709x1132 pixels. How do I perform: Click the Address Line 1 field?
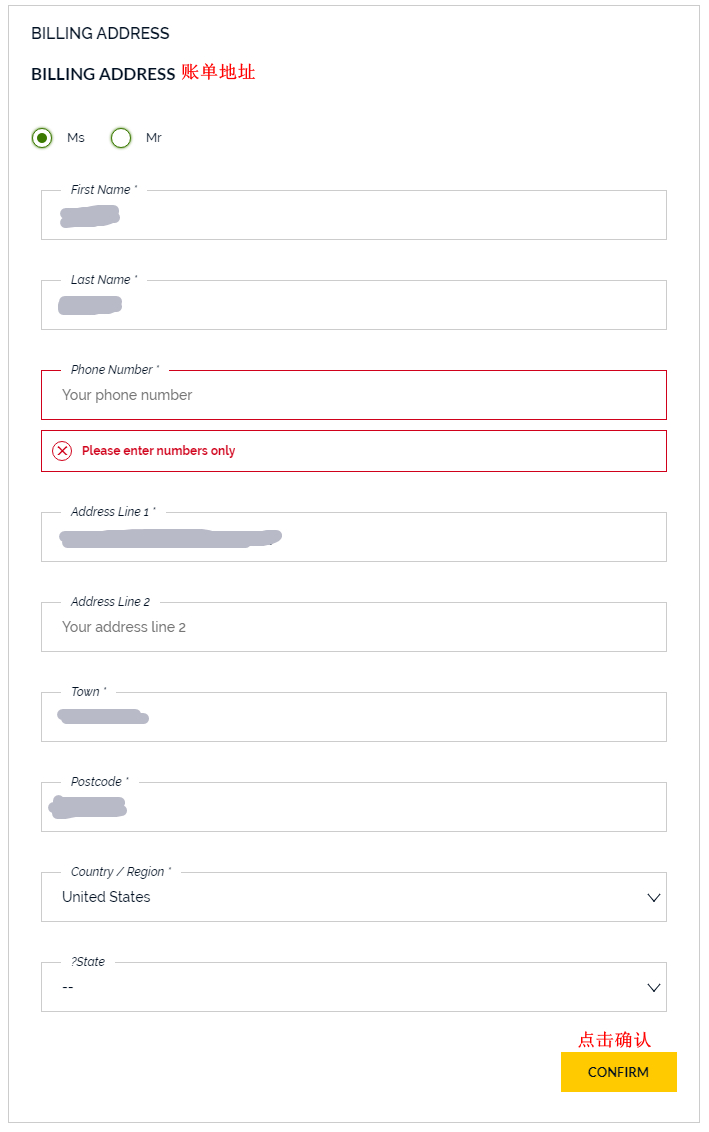tap(353, 537)
